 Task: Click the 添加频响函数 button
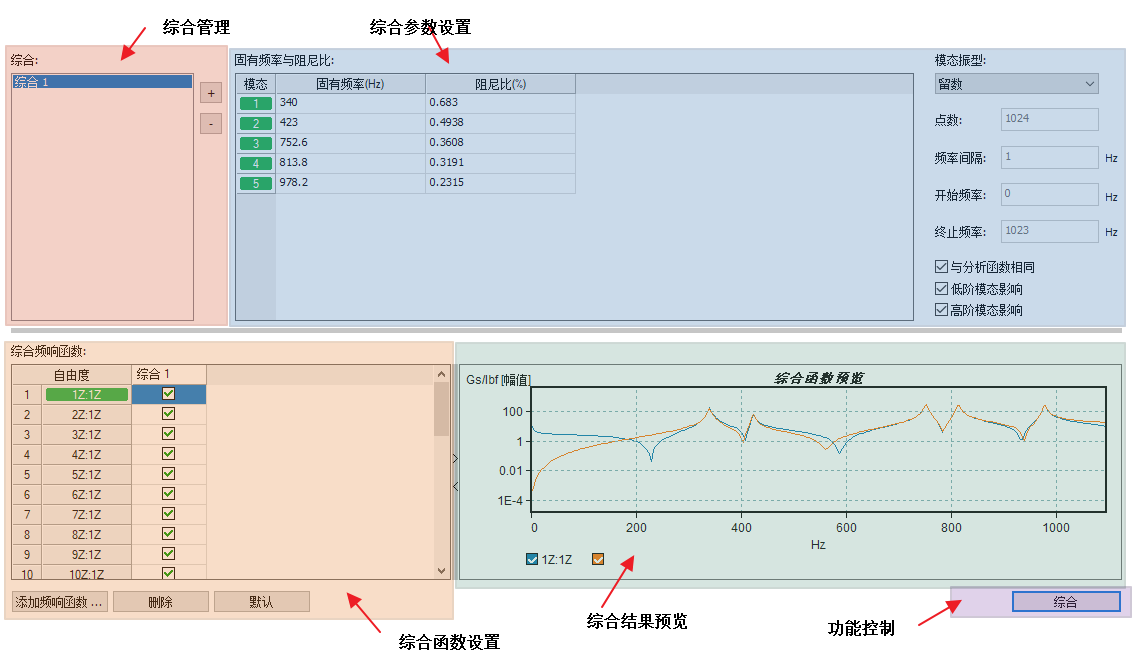pyautogui.click(x=59, y=602)
